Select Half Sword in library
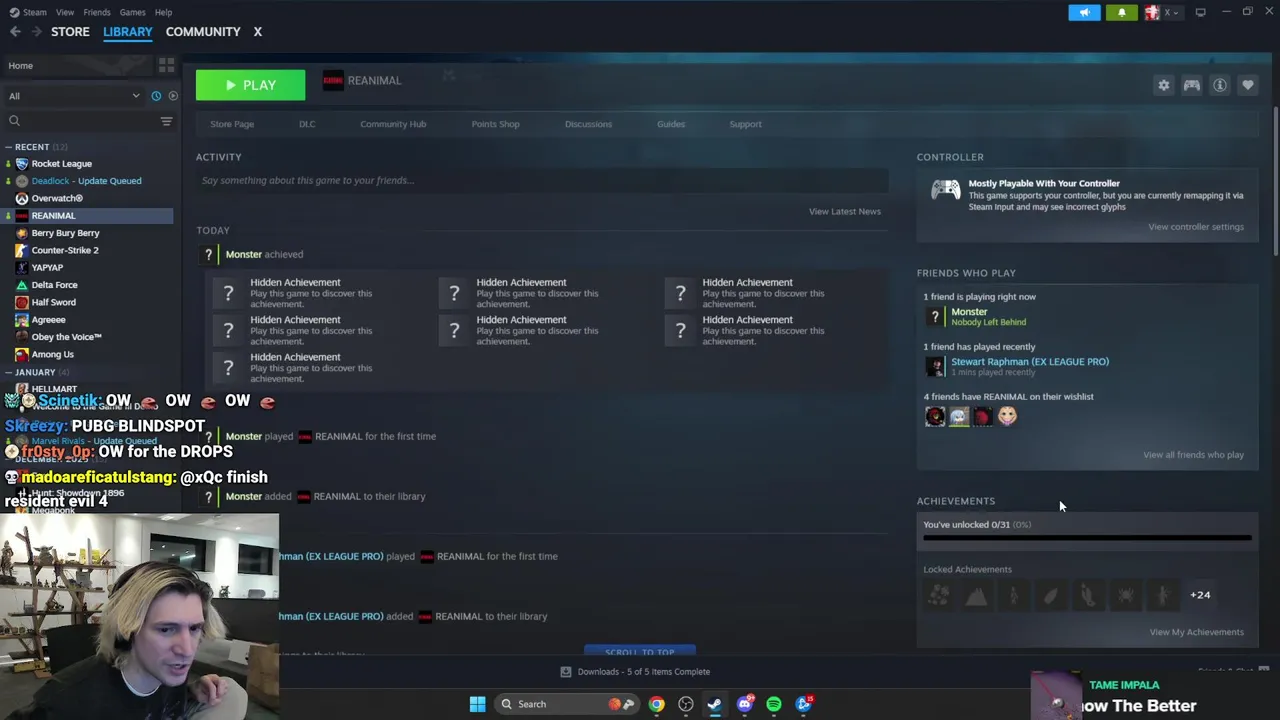This screenshot has height=720, width=1280. point(53,302)
